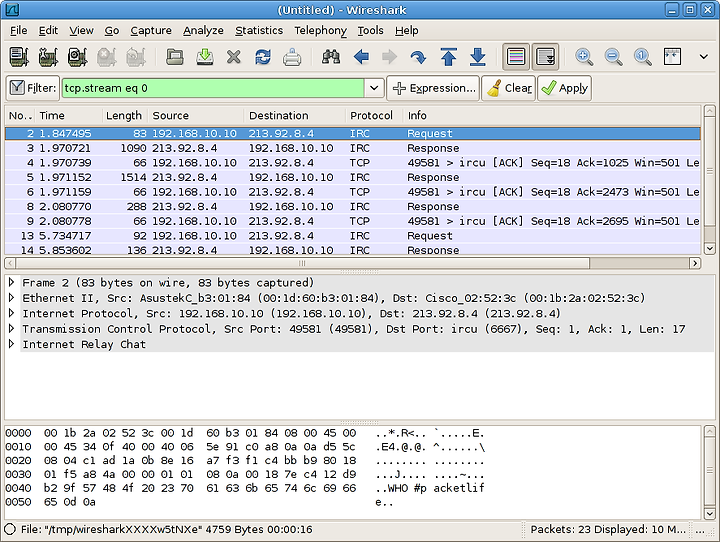Click the hex row 0040 bytes
This screenshot has width=720, height=542.
click(x=200, y=488)
